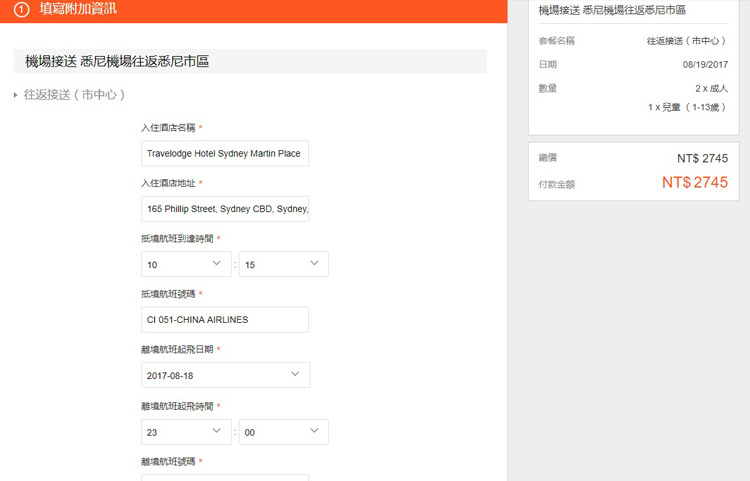Click the arrival flight number field CI 051-CHINA AIRLINES
The image size is (750, 481).
(x=225, y=320)
